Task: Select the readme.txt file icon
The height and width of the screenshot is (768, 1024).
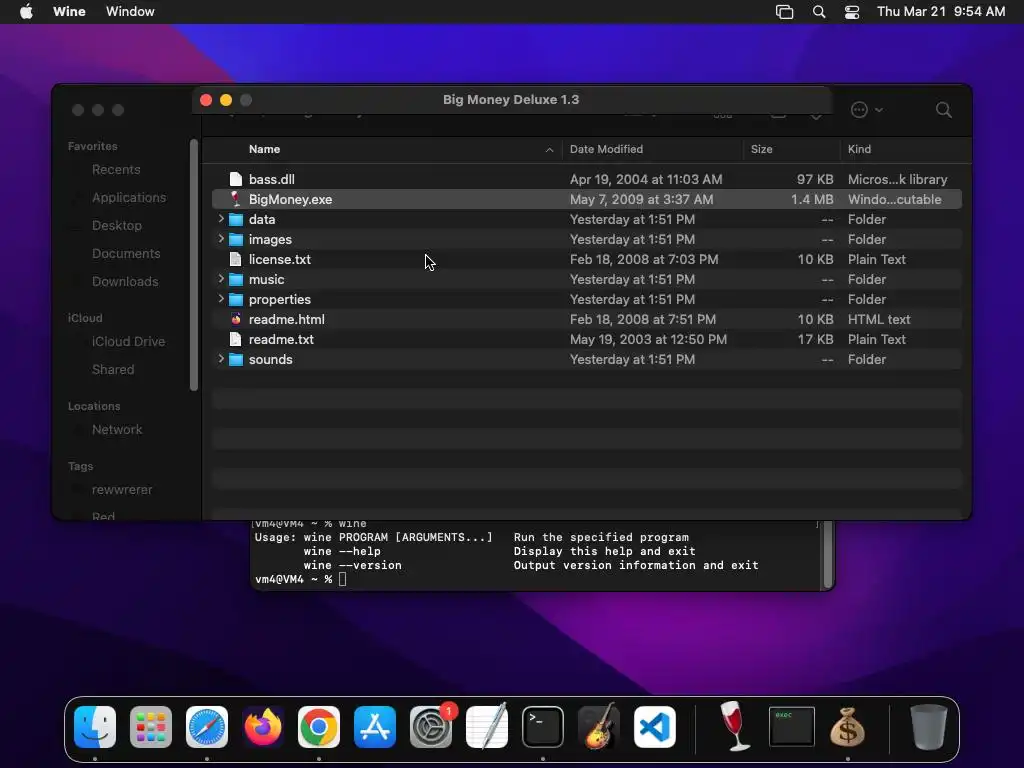Action: tap(236, 340)
